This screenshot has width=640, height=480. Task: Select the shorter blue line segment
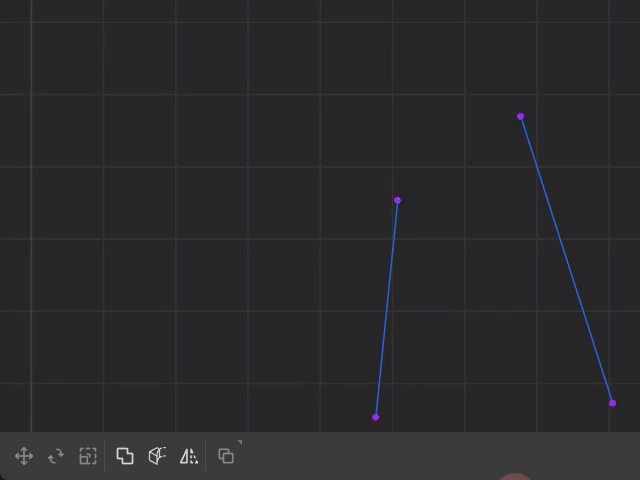387,309
